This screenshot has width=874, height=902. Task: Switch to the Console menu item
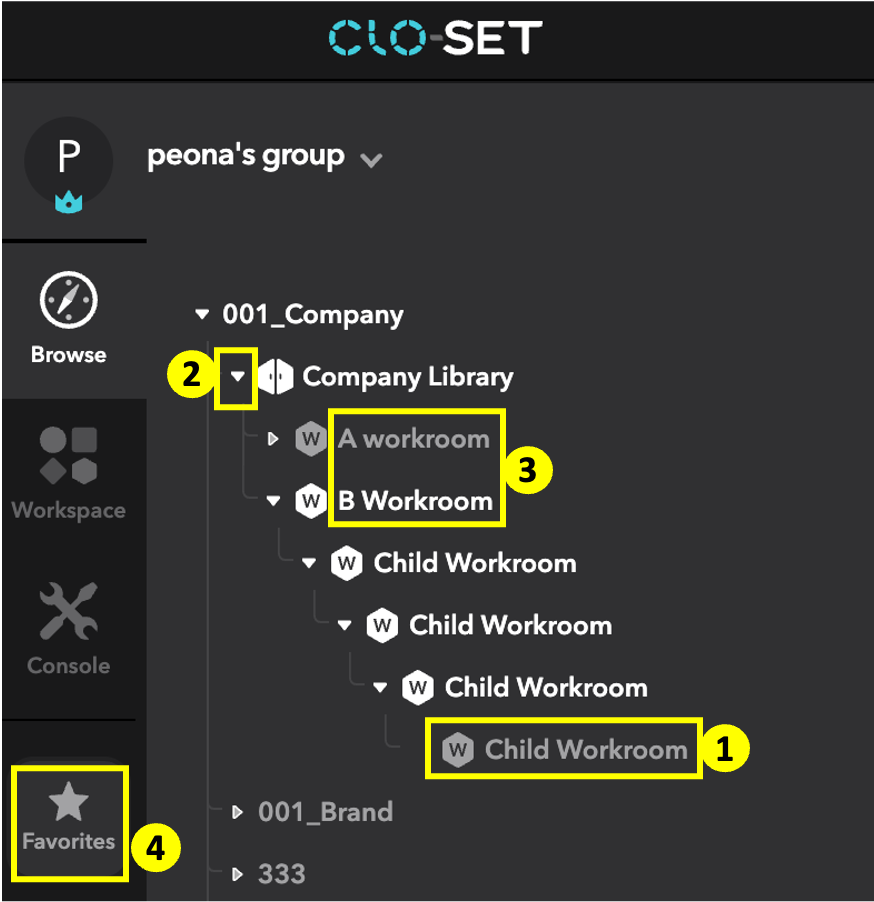coord(68,665)
